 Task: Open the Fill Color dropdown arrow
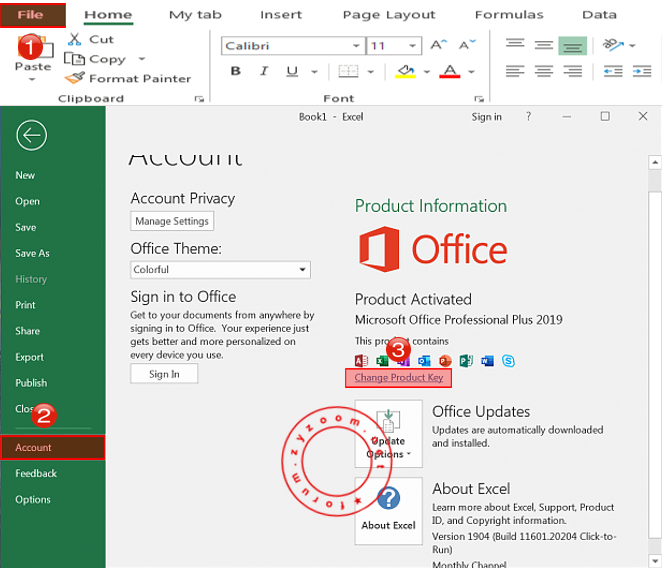tap(427, 72)
